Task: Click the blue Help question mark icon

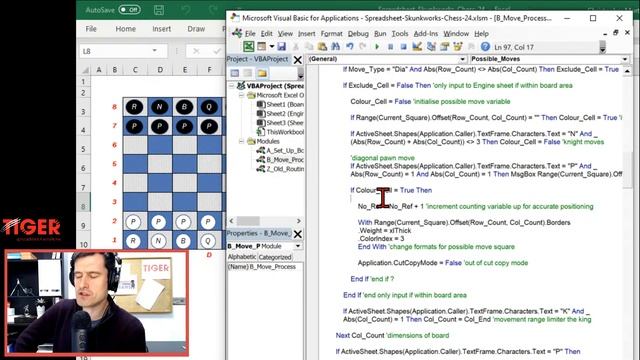Action: pos(485,47)
